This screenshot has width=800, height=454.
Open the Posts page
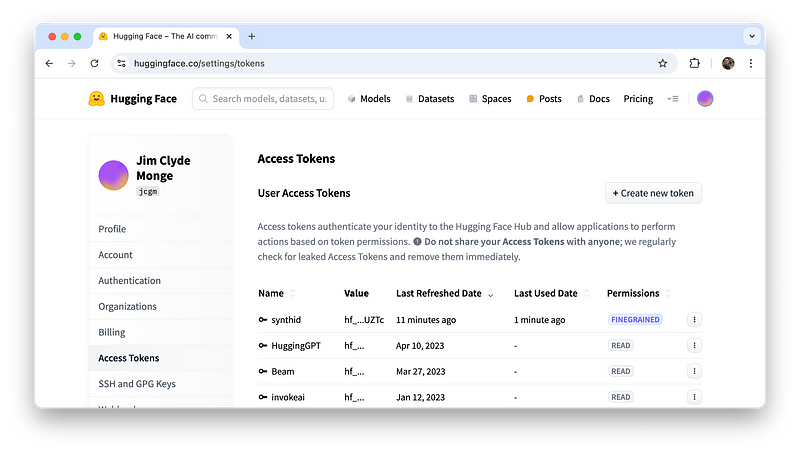pos(544,98)
